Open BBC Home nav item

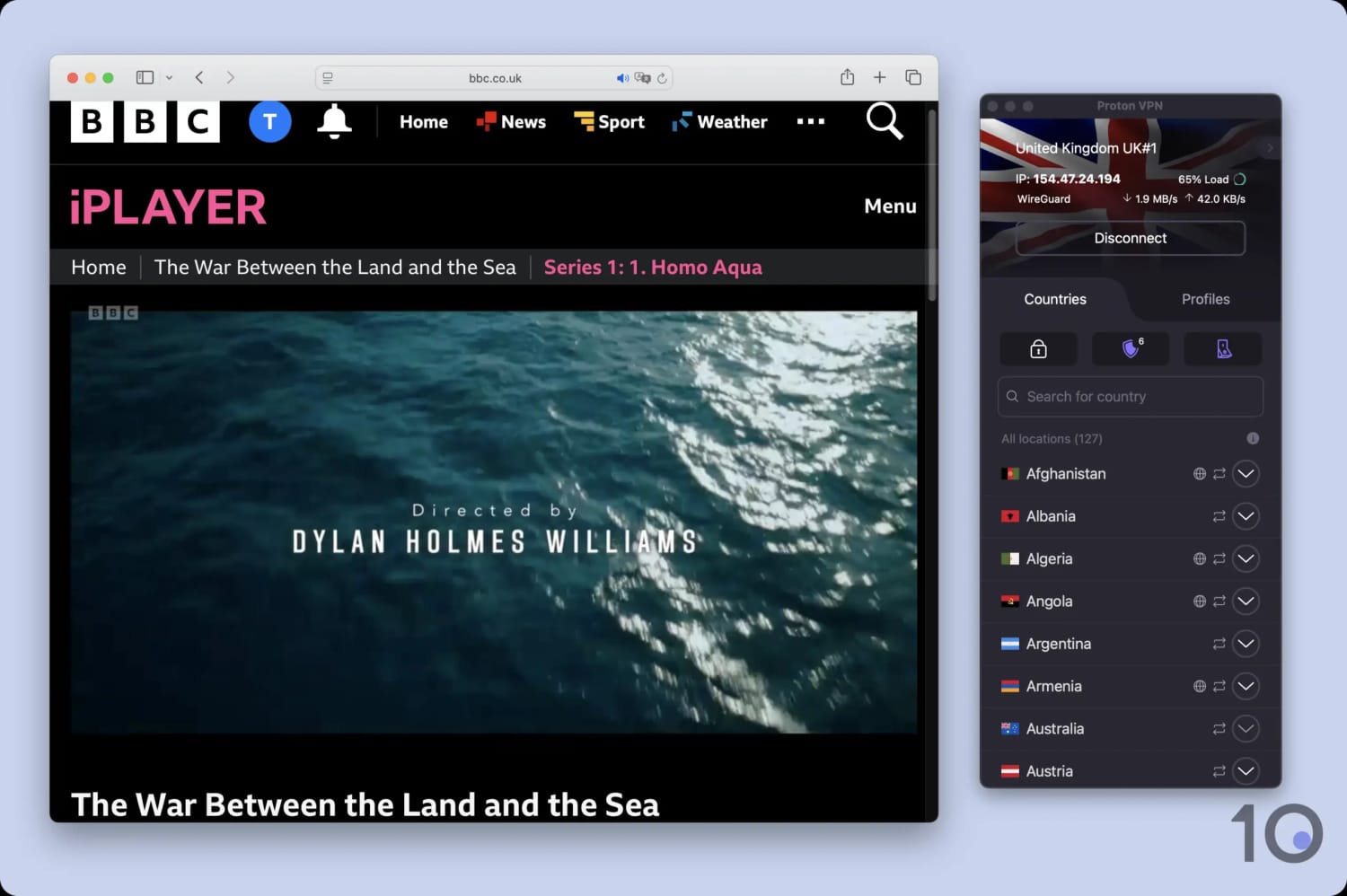424,122
